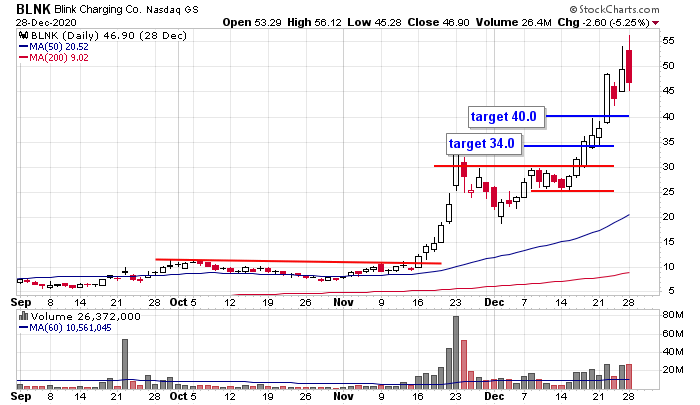Click the red down arrow beside the change
Image resolution: width=700 pixels, height=405 pixels.
(655, 23)
